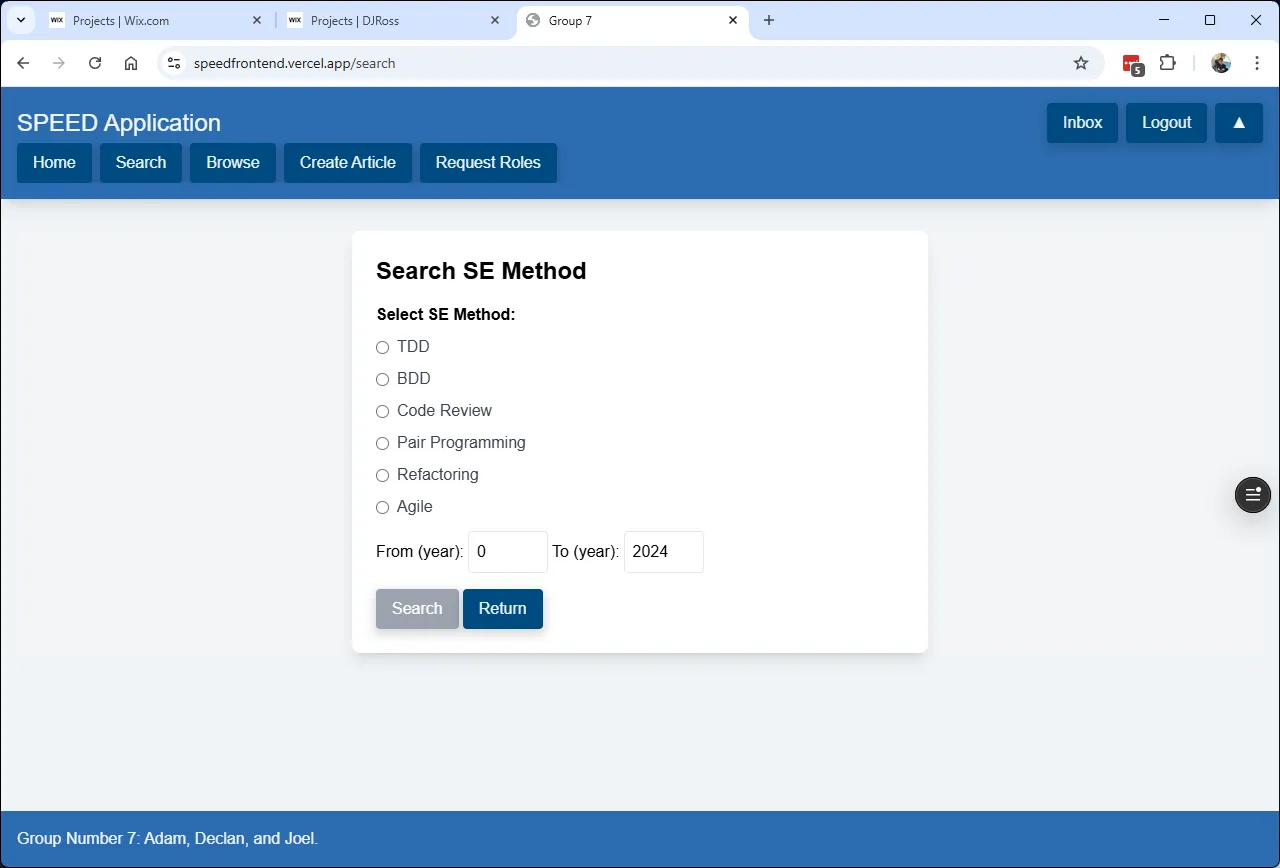Open Request Roles page
This screenshot has height=868, width=1280.
click(488, 163)
